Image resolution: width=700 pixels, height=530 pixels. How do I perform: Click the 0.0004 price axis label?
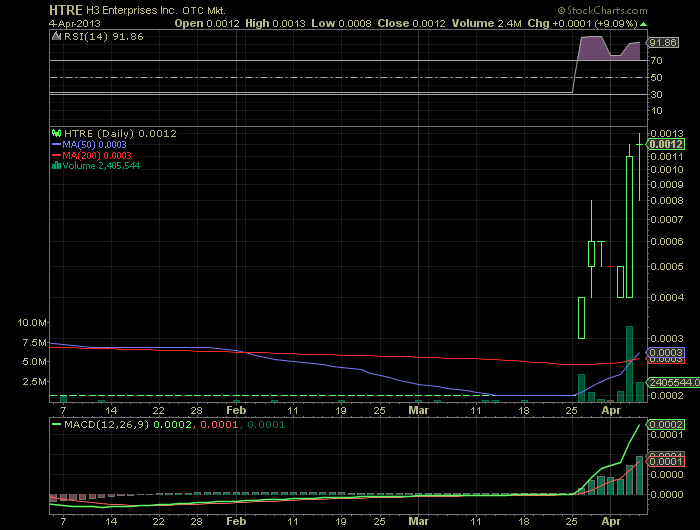click(667, 297)
